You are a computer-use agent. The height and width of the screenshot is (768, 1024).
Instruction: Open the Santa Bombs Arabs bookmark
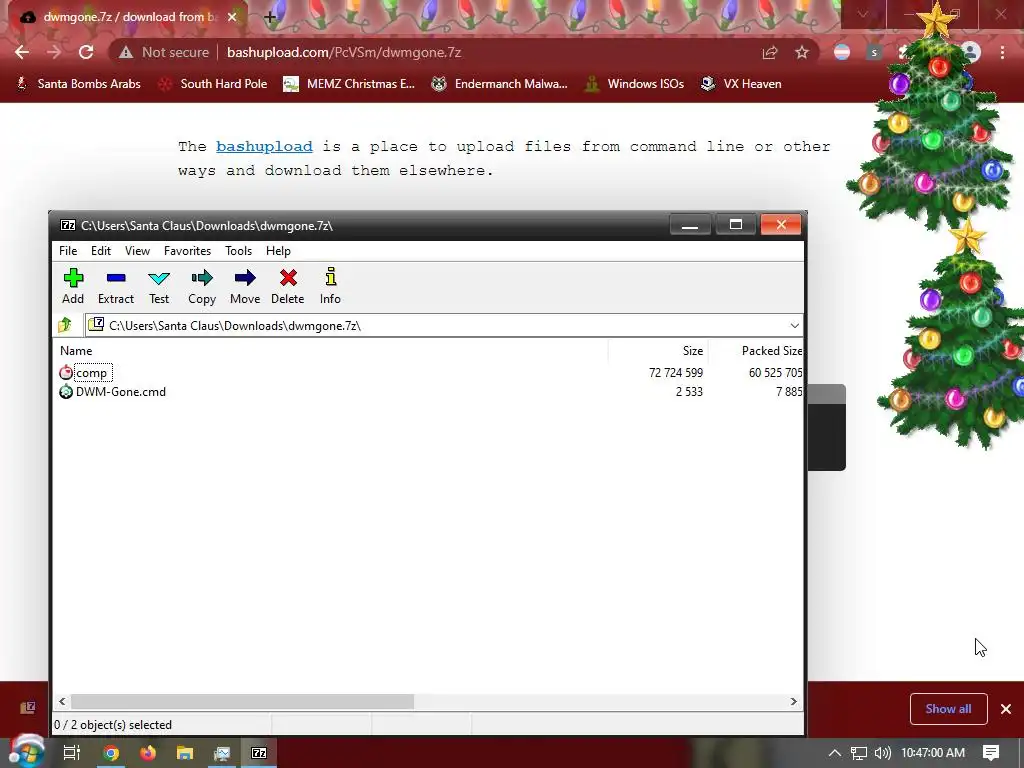click(78, 84)
